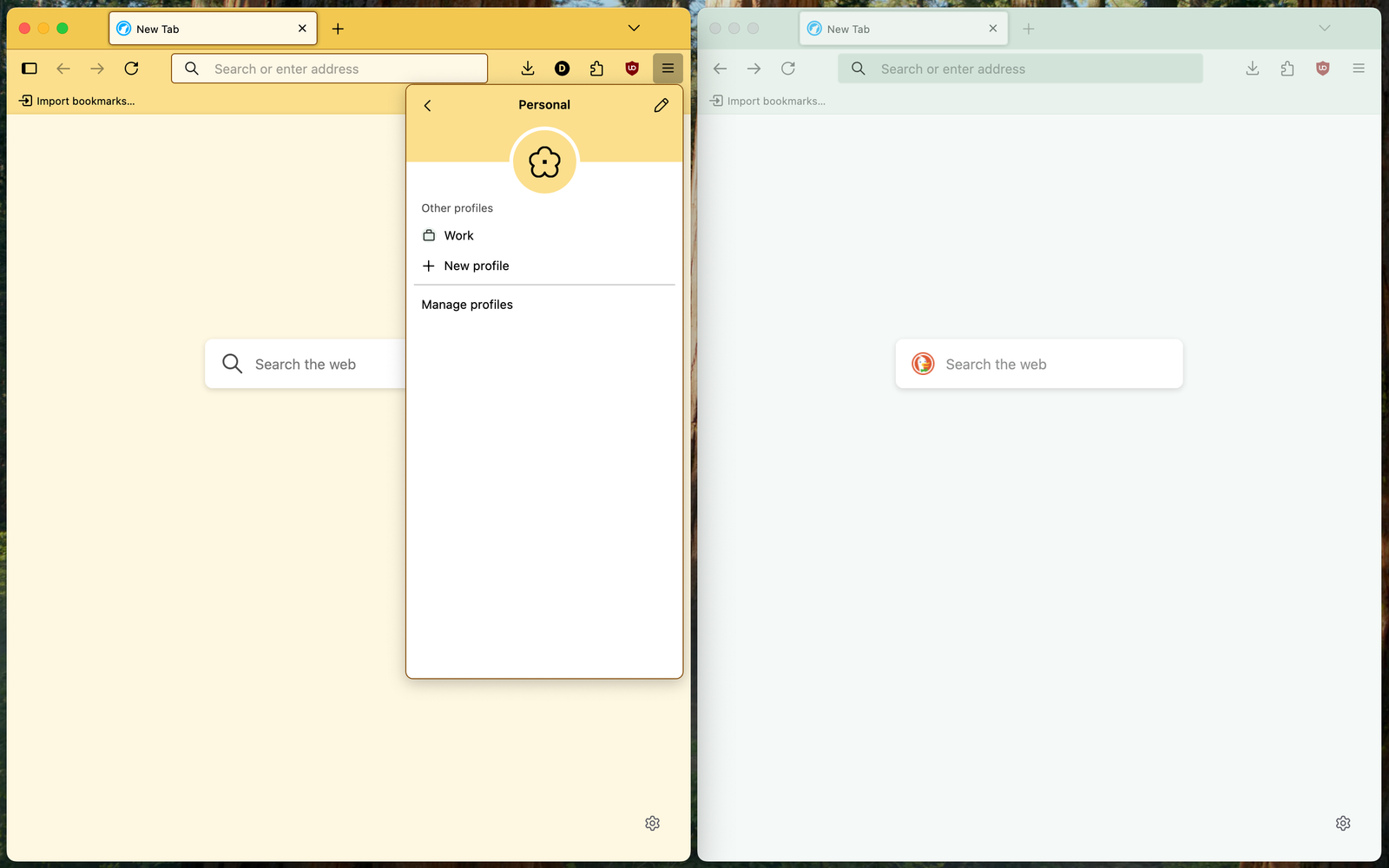Open a new tab with the plus button
Screen dimensions: 1389x868
pos(338,28)
